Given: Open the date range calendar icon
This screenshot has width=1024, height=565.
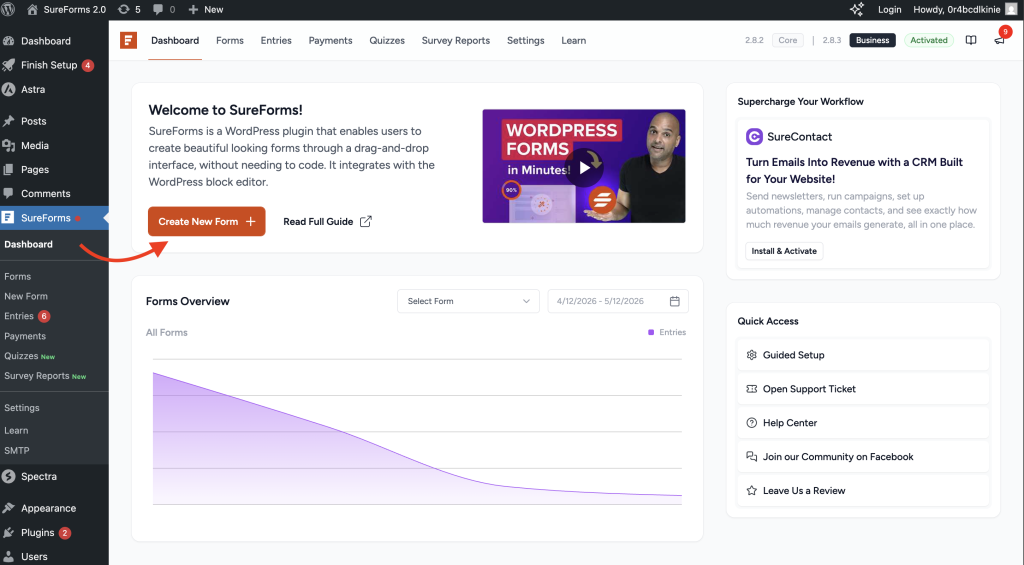Looking at the screenshot, I should point(675,301).
